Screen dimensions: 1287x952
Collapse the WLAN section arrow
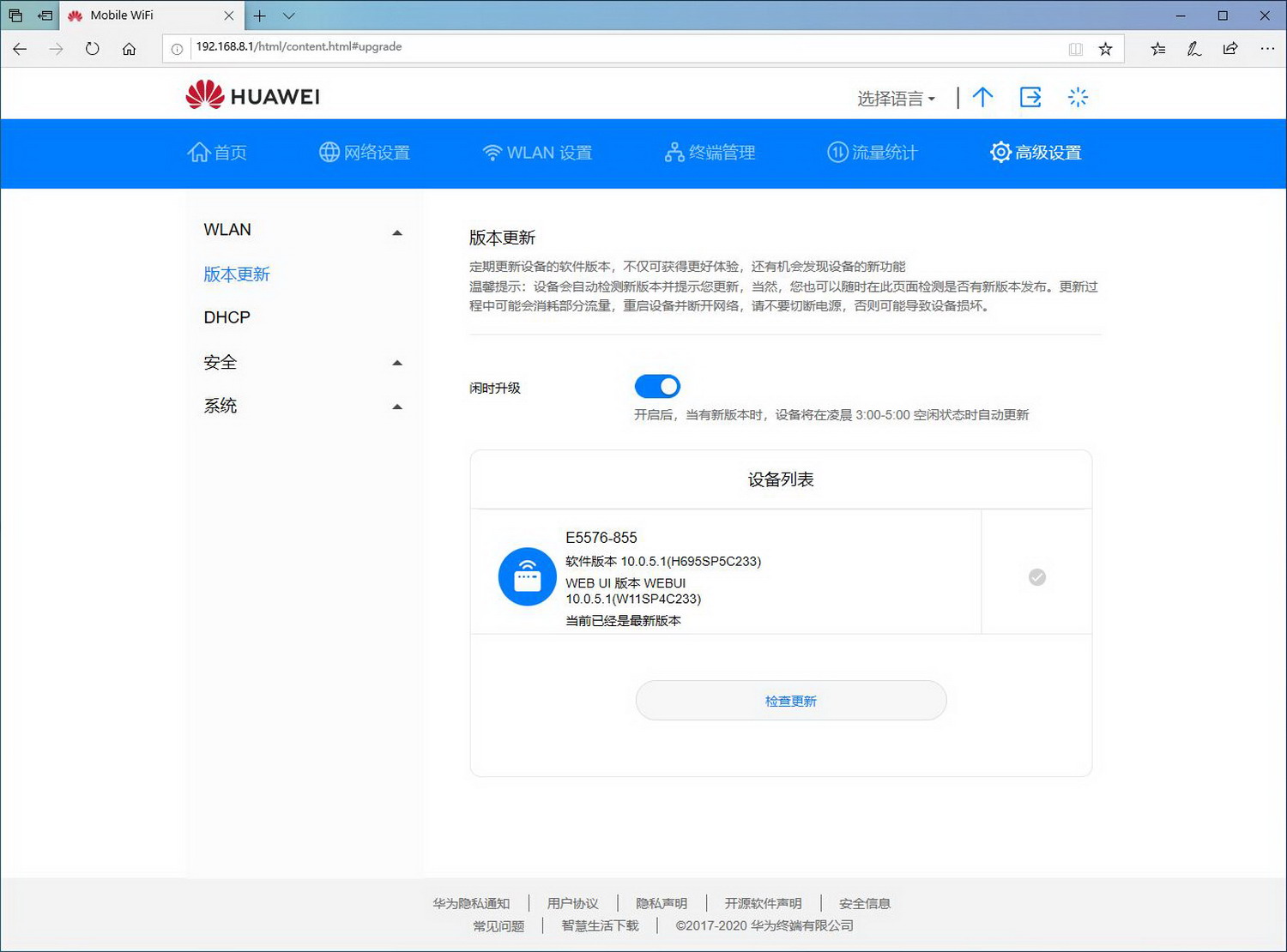[396, 232]
